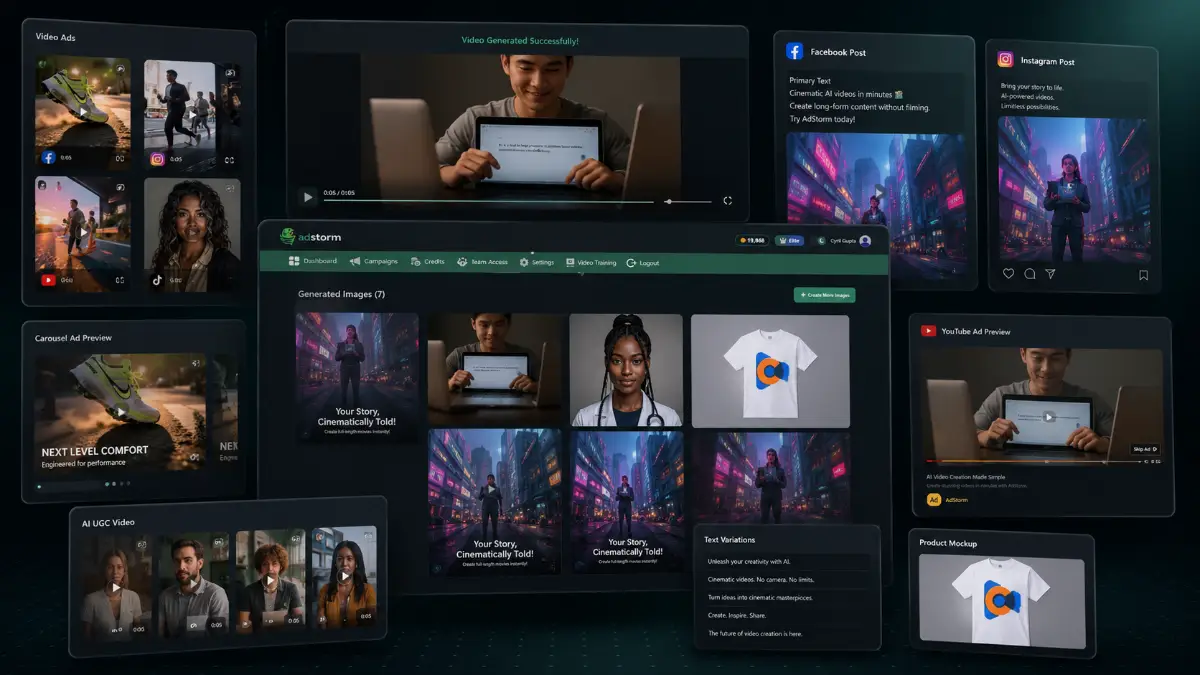Viewport: 1200px width, 675px height.
Task: Click the Logout link in the nav bar
Action: 642,262
